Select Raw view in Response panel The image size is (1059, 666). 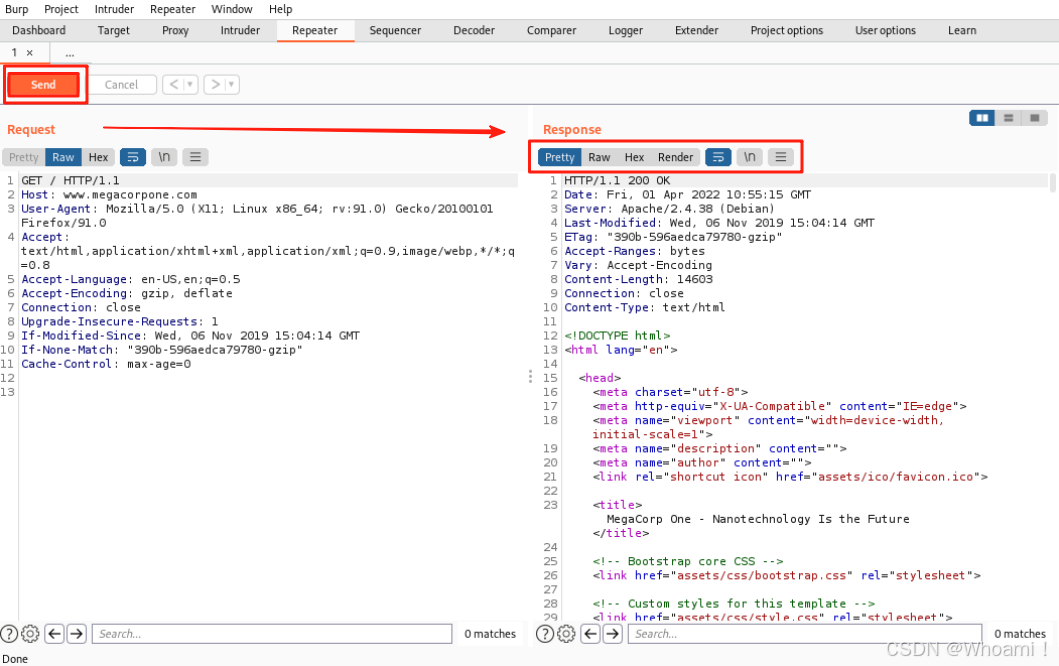tap(599, 157)
